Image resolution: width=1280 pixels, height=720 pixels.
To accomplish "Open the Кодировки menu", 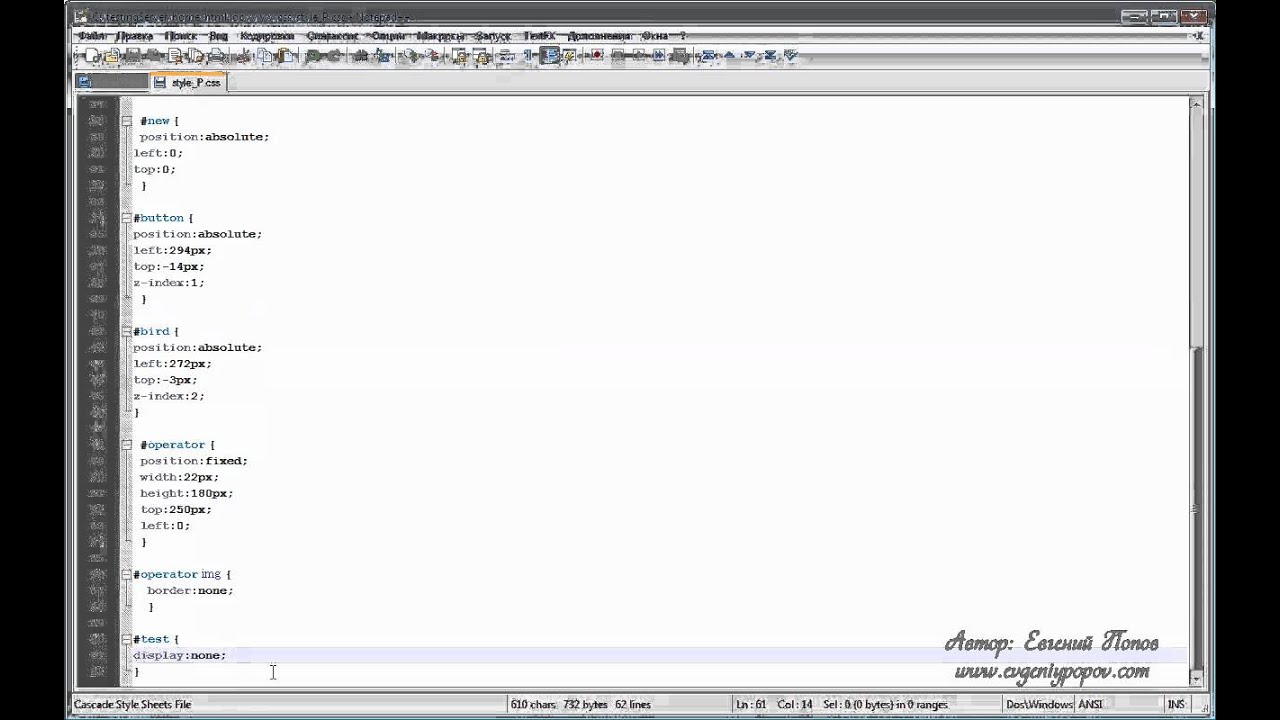I will tap(267, 36).
